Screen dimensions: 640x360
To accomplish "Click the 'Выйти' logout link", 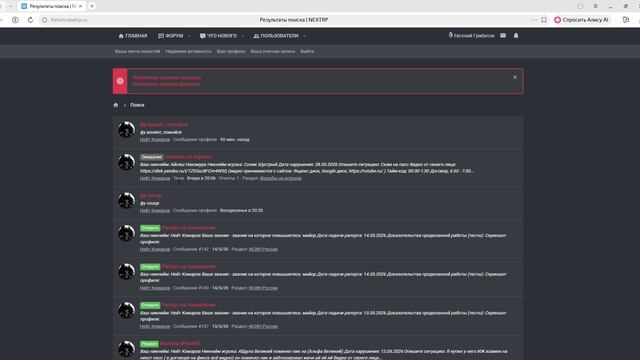I will [x=307, y=51].
